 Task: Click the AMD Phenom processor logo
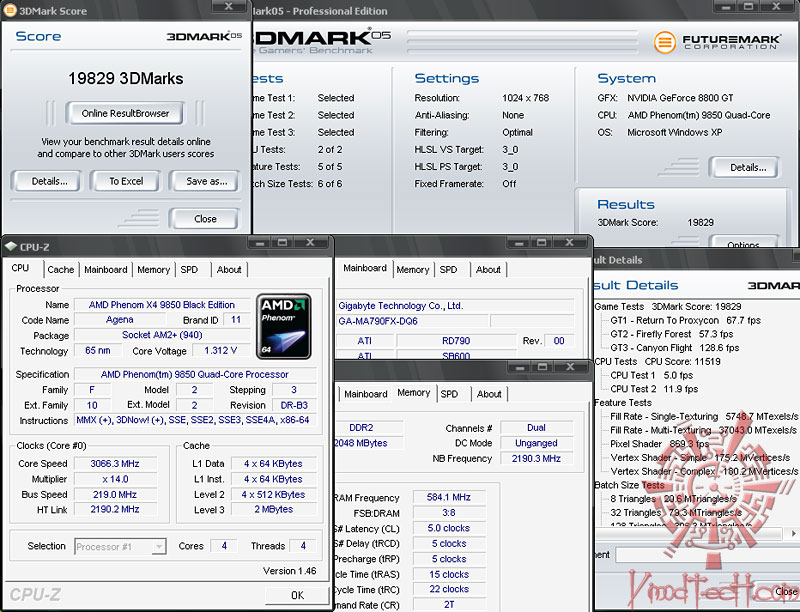284,326
